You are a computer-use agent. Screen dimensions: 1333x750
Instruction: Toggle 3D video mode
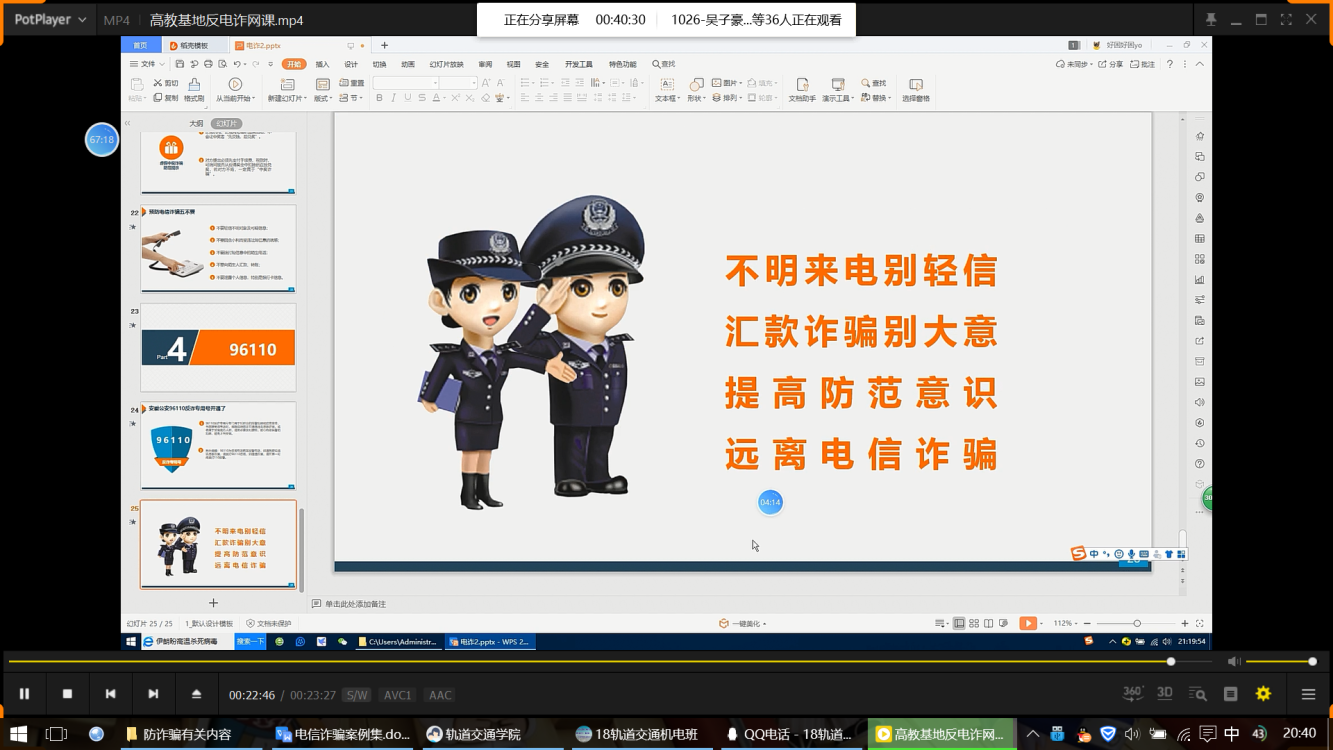(x=1165, y=694)
